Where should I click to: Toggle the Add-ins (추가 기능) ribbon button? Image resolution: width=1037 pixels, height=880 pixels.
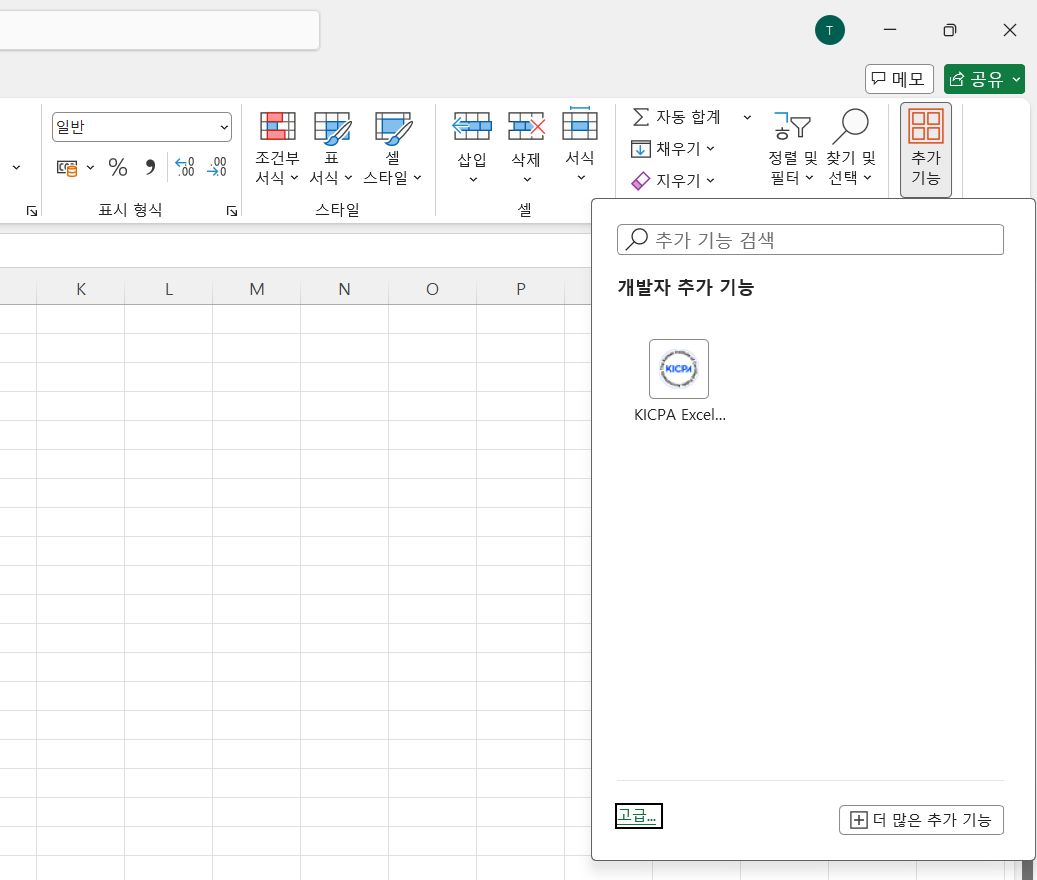[925, 149]
